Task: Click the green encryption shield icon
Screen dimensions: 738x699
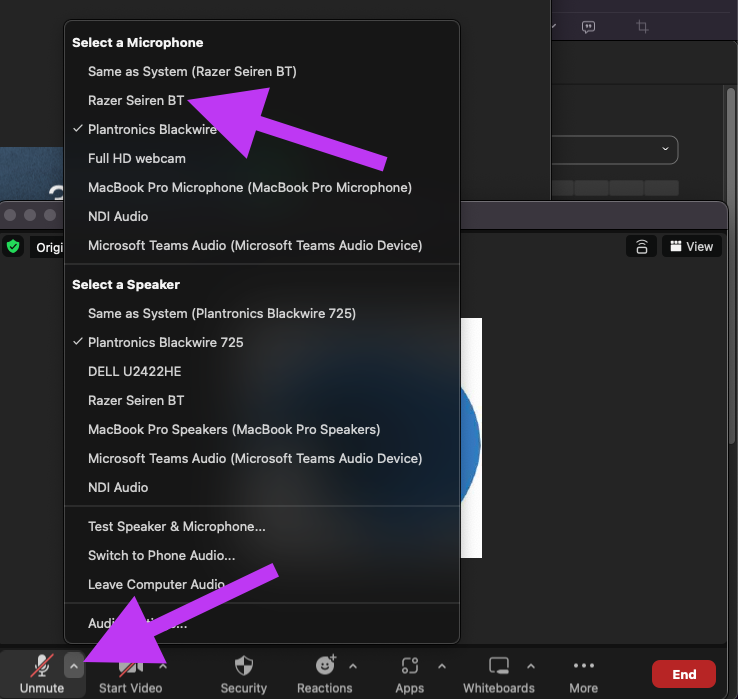Action: coord(13,246)
